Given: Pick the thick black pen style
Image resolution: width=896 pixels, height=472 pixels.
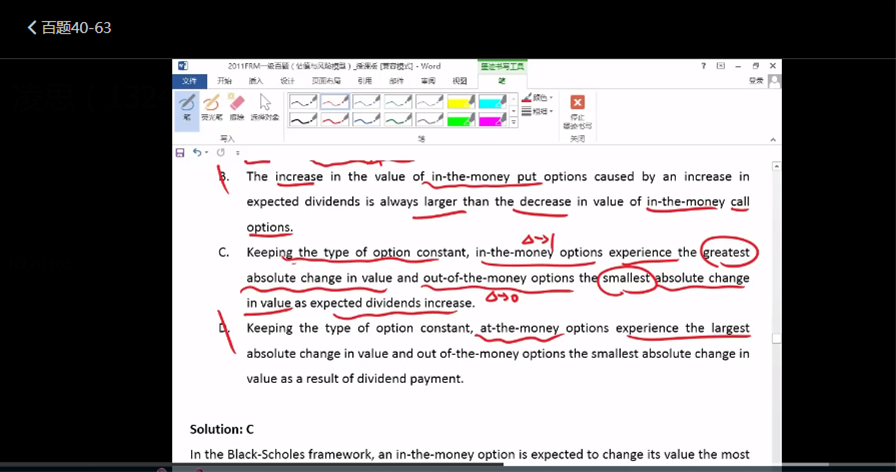Looking at the screenshot, I should (304, 120).
